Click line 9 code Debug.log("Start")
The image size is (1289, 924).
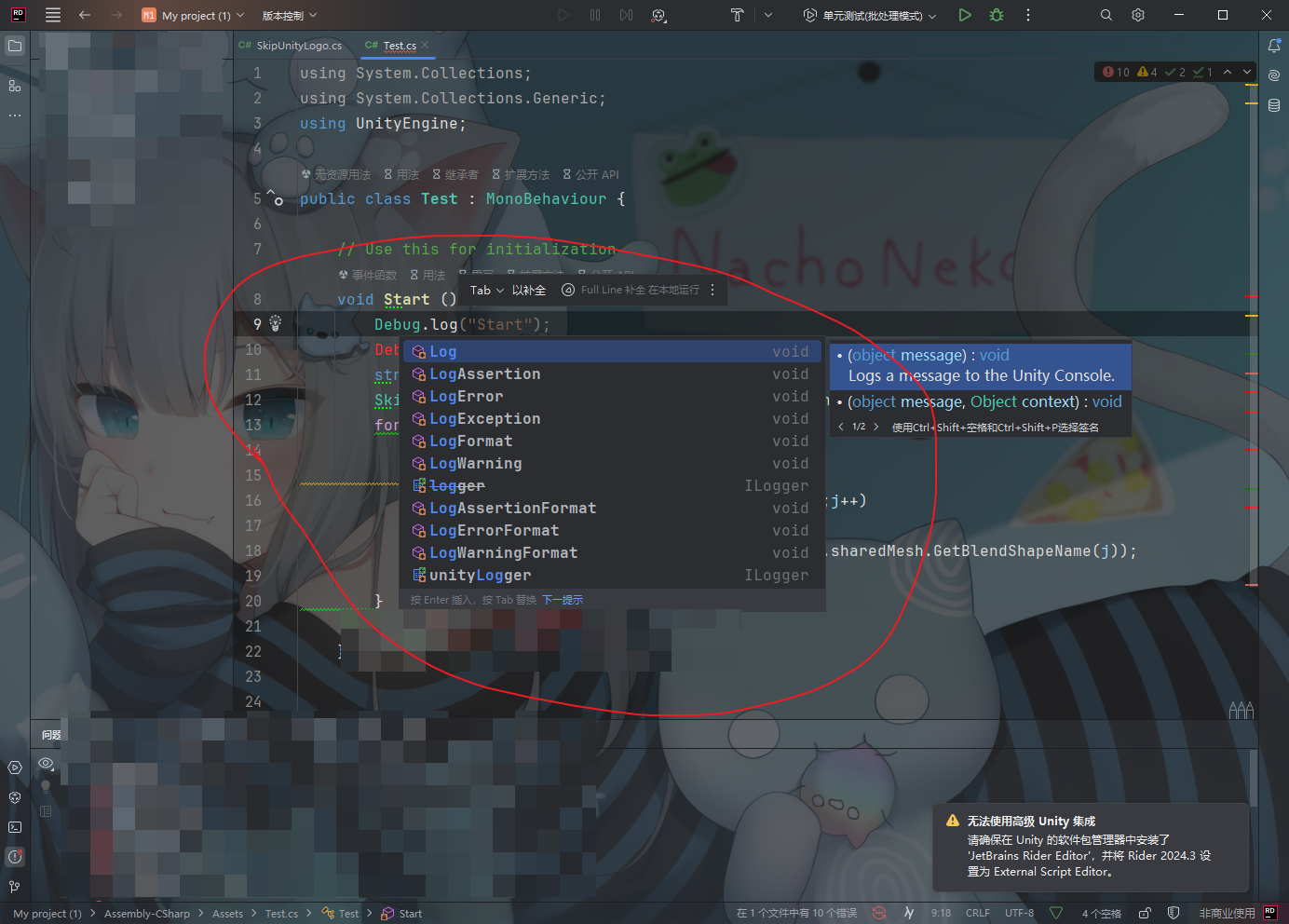[x=462, y=324]
